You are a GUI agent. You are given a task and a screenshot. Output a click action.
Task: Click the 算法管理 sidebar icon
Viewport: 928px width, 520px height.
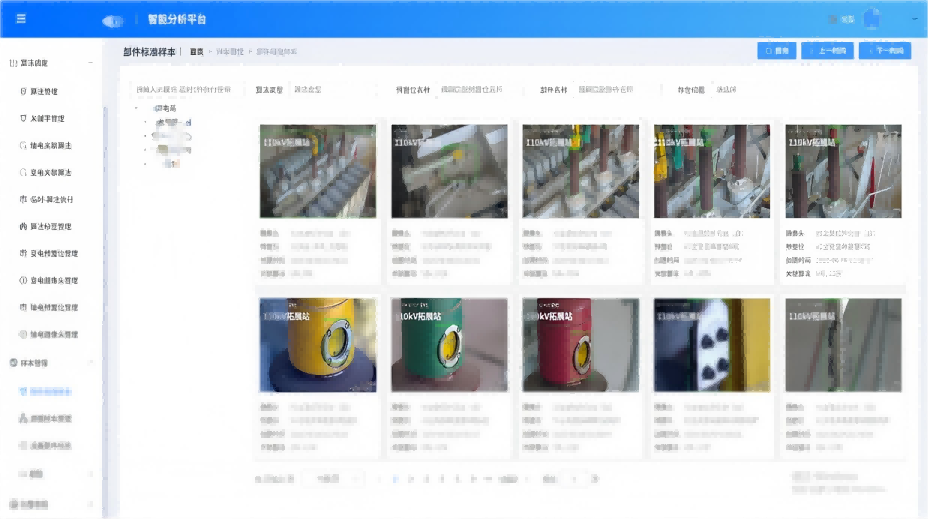[23, 91]
